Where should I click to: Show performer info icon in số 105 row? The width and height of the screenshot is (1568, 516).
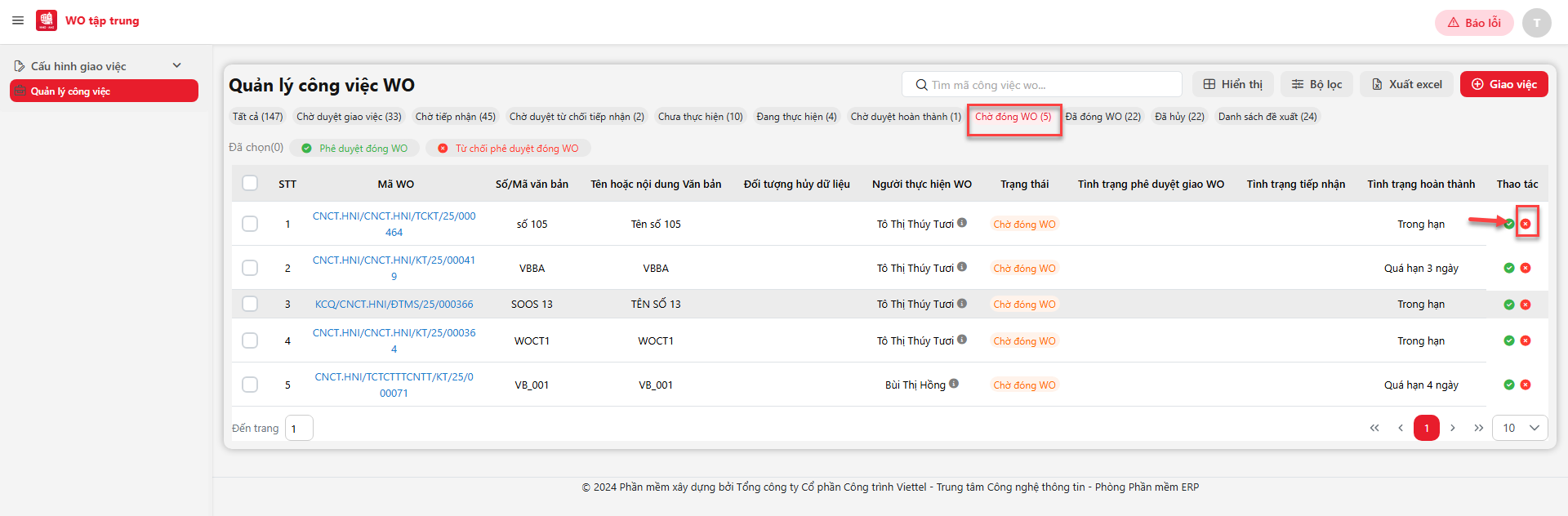(x=962, y=223)
